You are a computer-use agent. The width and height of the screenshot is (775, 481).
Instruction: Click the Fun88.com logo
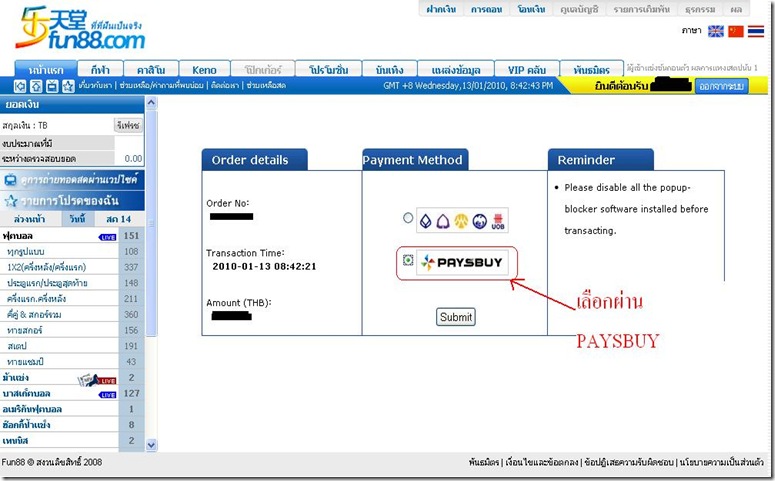point(80,28)
